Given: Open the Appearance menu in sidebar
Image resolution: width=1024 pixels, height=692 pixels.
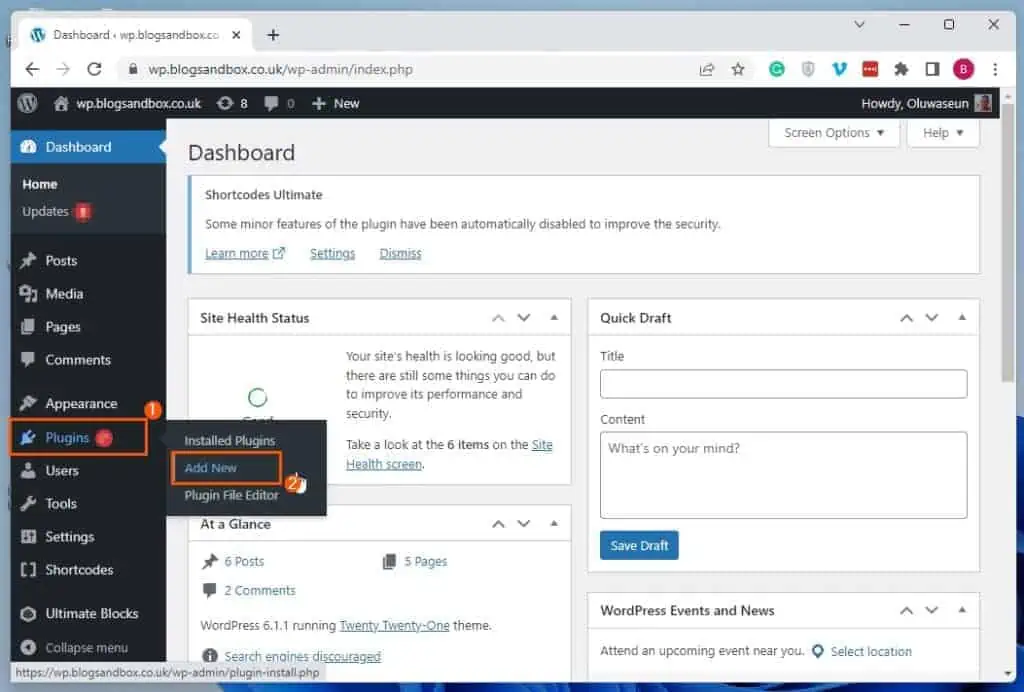Looking at the screenshot, I should point(81,404).
